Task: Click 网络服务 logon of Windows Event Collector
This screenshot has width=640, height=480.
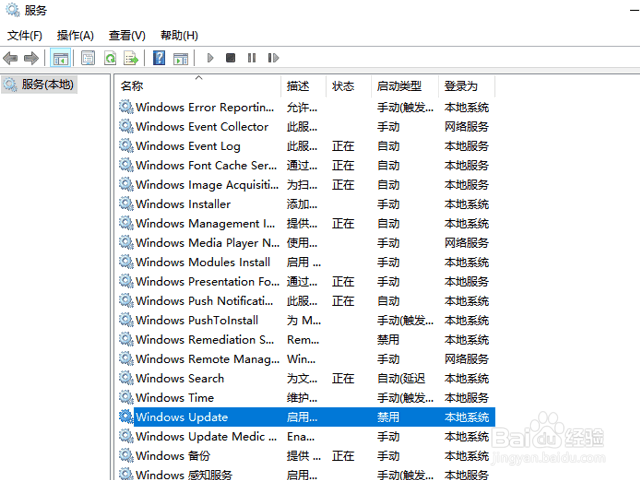Action: (x=467, y=127)
